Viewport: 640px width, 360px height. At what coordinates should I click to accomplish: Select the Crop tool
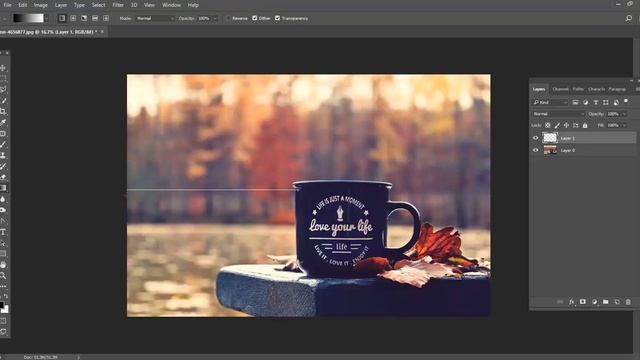3,111
